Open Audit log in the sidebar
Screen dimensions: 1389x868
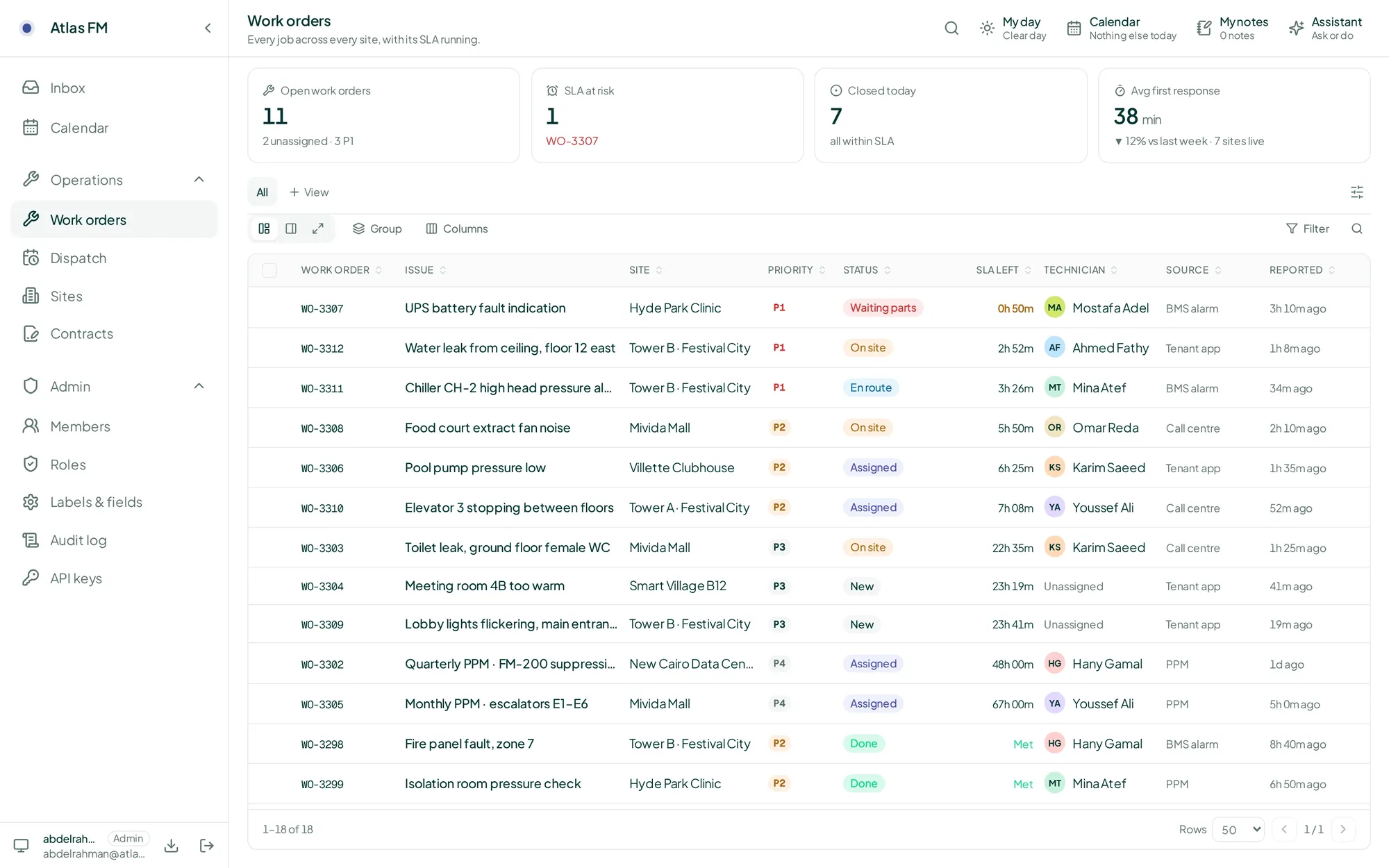click(114, 540)
